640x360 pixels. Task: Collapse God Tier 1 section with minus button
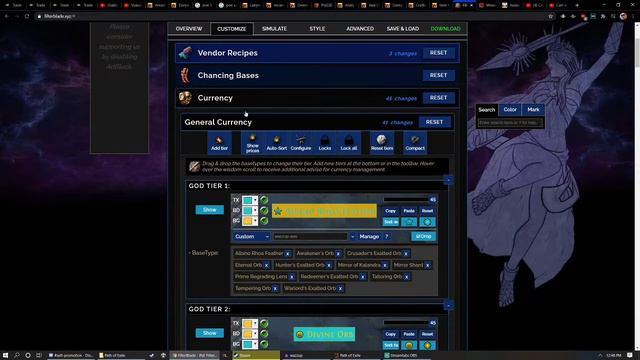tap(448, 180)
